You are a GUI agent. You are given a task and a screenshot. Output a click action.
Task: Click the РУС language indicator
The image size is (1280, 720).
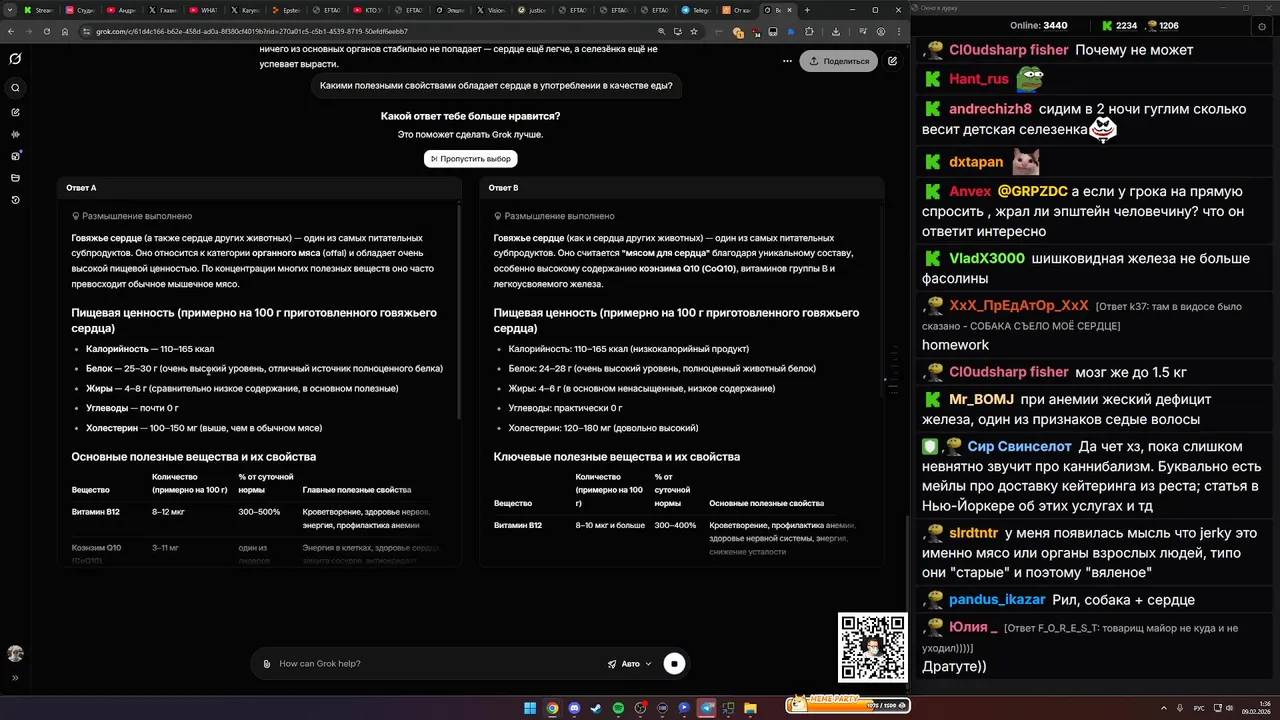coord(1199,708)
